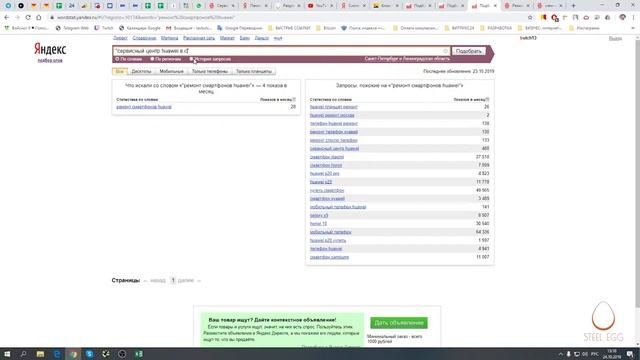The height and width of the screenshot is (360, 640).
Task: Open 'сервисный центр huawei' query link
Action: coord(334,149)
